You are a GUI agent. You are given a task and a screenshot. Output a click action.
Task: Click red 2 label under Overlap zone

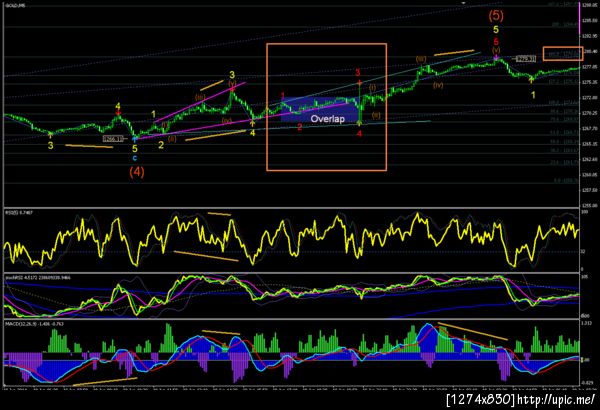coord(300,127)
